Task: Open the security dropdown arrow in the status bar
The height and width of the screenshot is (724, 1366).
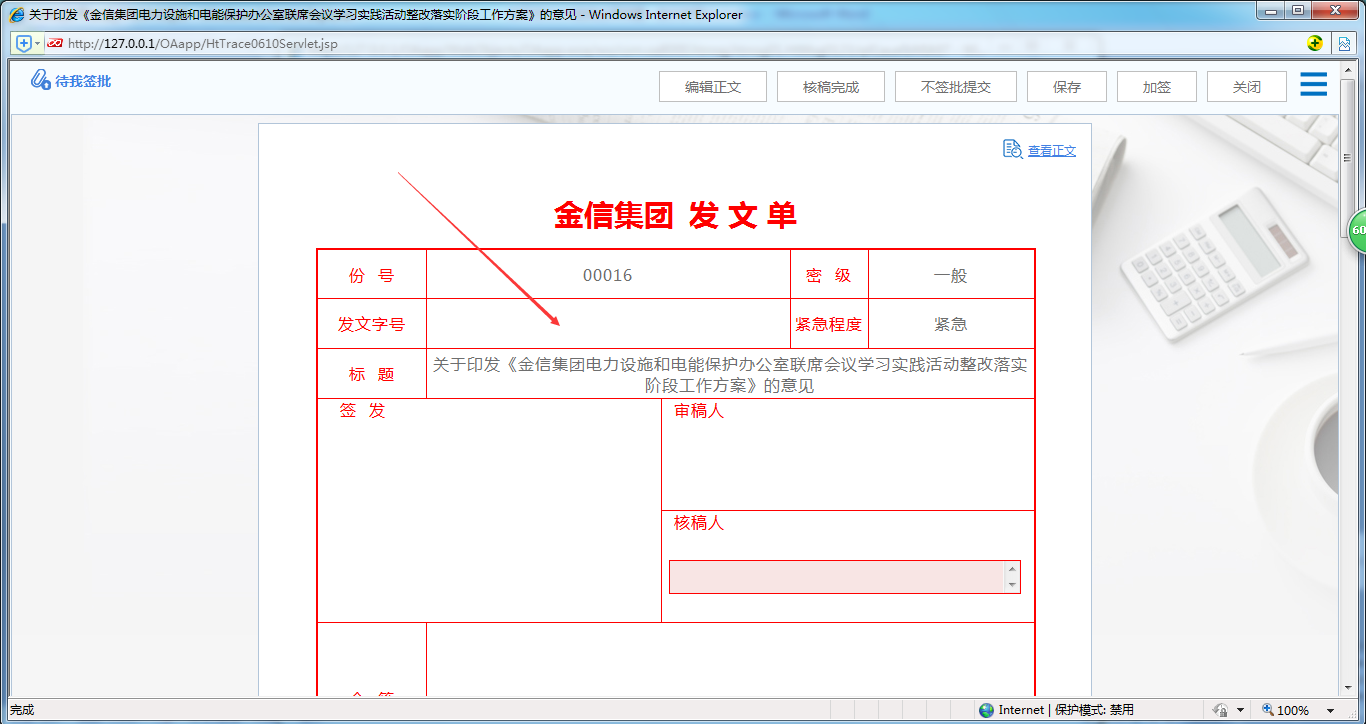Action: 1240,709
